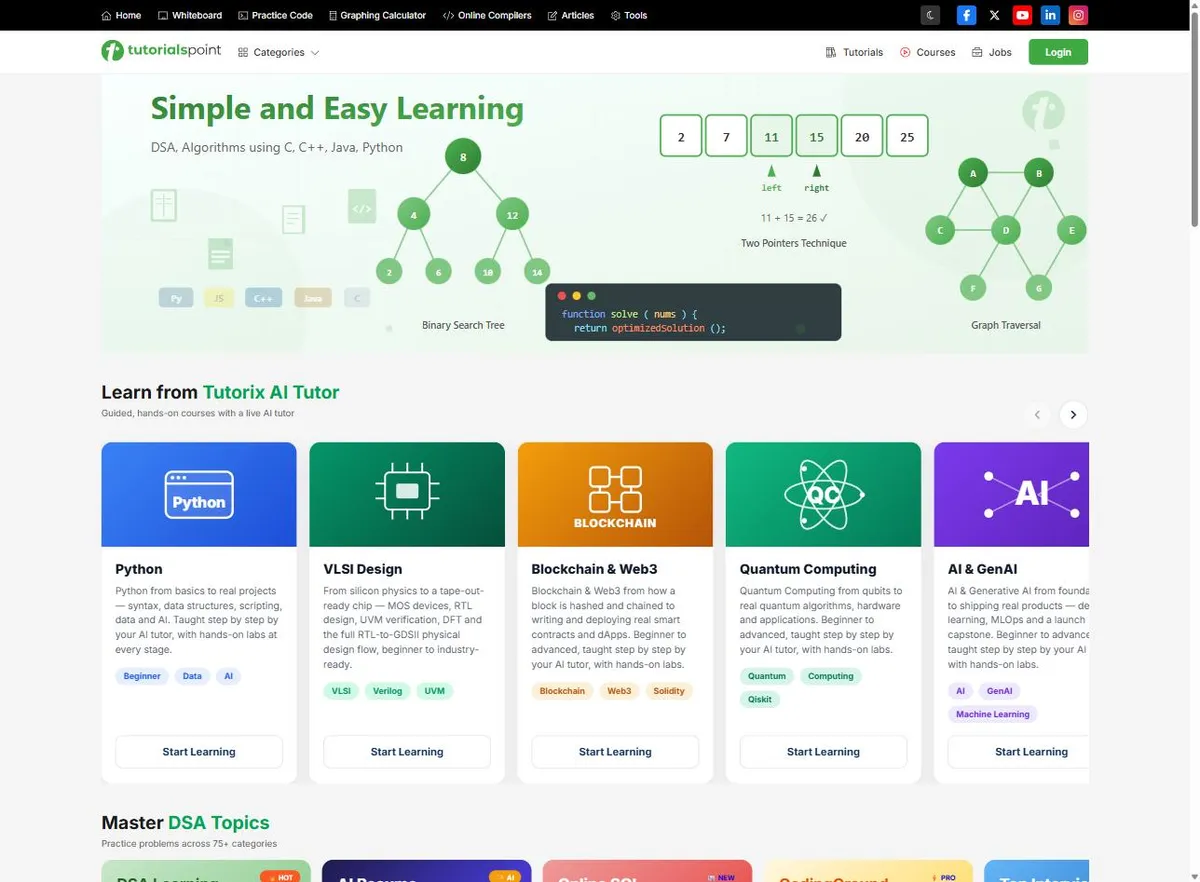This screenshot has height=882, width=1200.
Task: Click the Beginner tag on Python card
Action: point(142,676)
